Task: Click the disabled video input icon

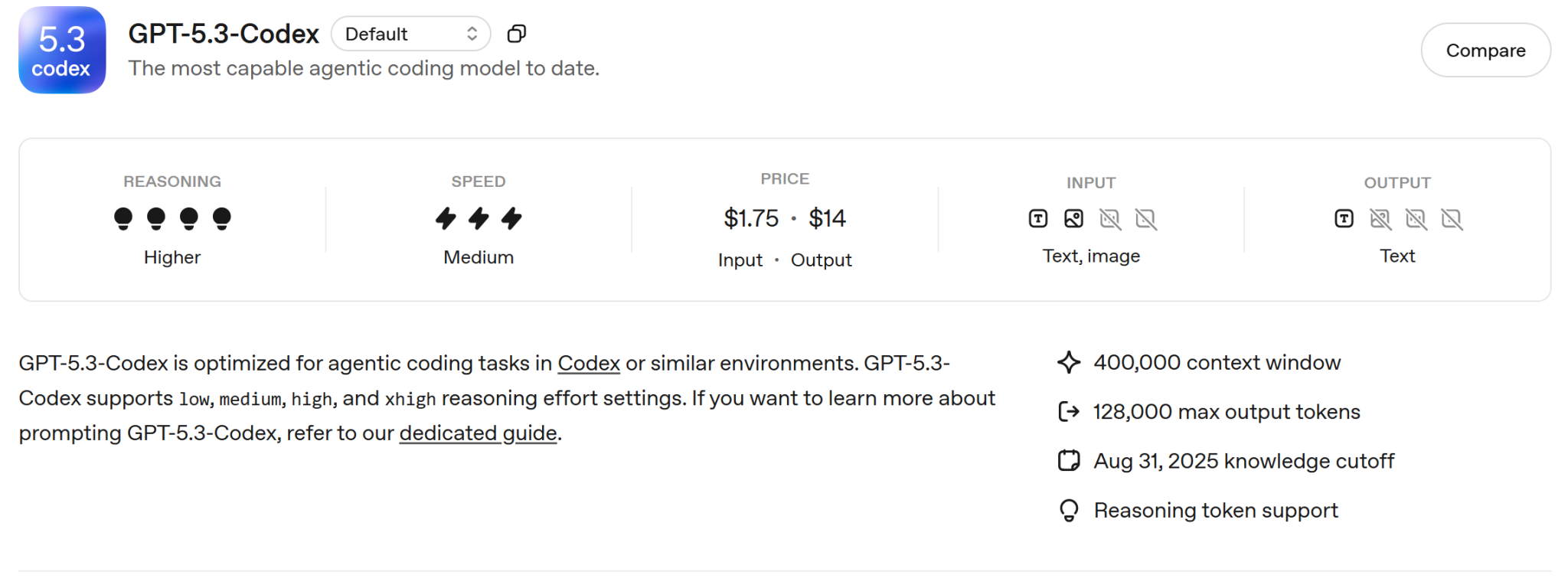Action: pyautogui.click(x=1146, y=219)
